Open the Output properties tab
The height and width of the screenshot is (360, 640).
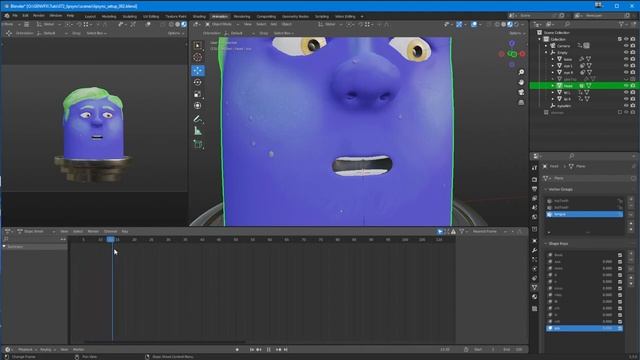535,189
